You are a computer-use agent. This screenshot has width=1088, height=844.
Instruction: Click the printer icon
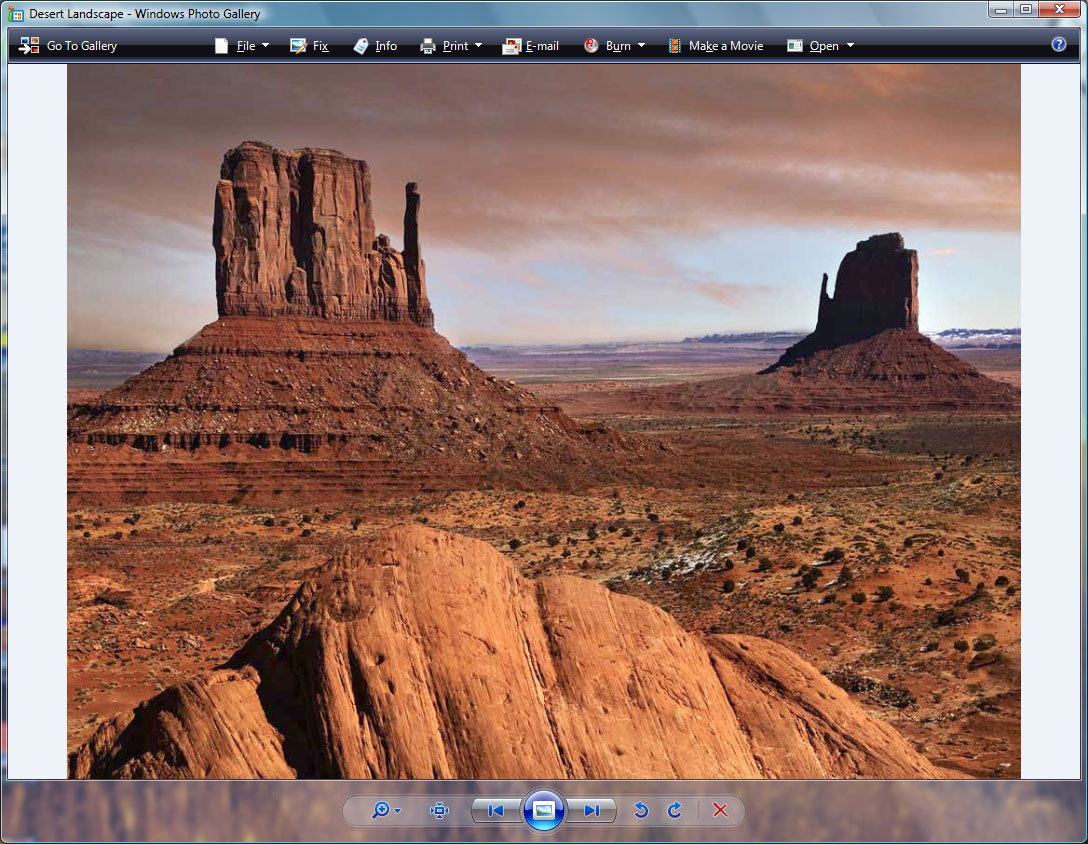(427, 46)
